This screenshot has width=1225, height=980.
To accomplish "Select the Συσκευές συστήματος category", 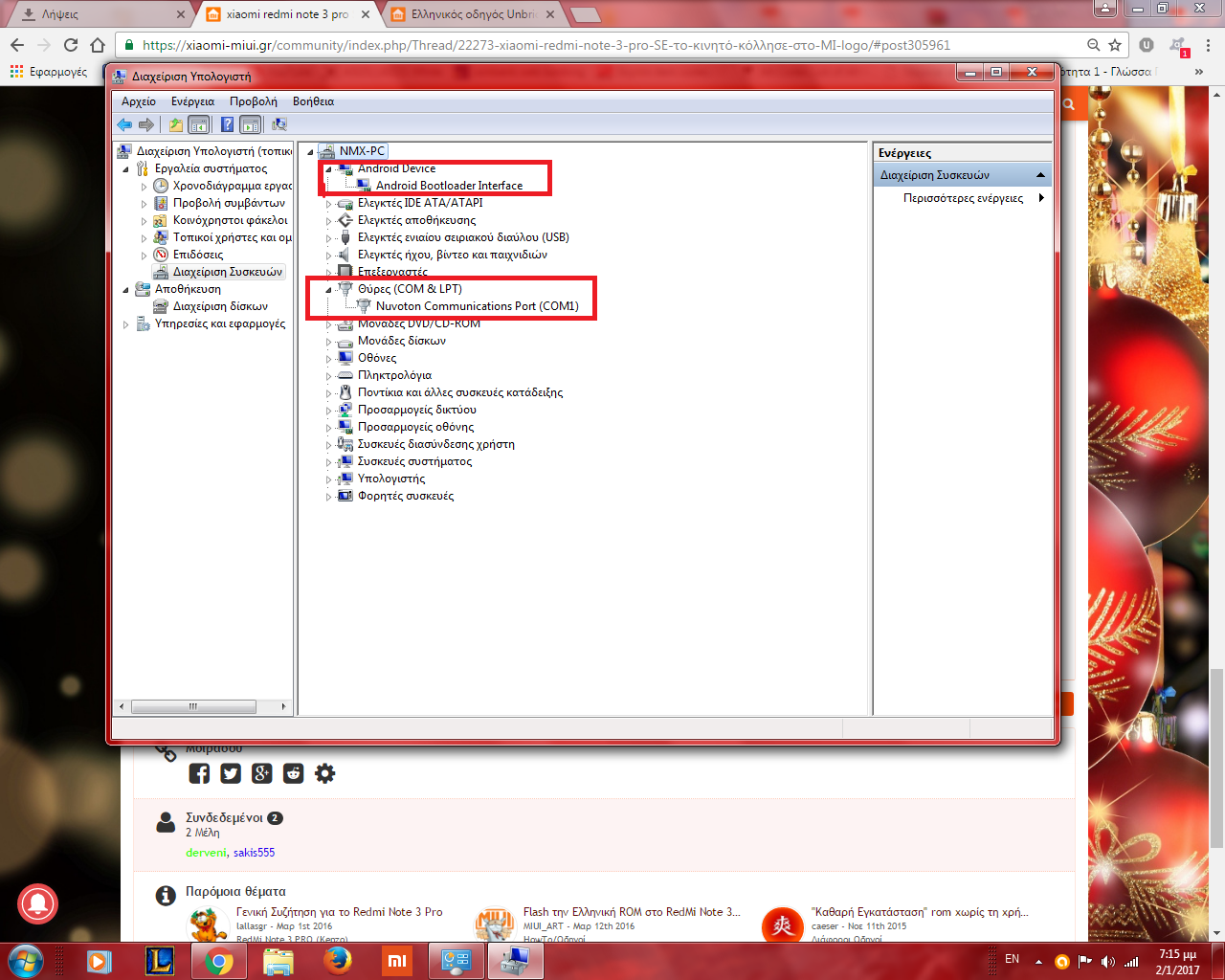I will tap(414, 461).
